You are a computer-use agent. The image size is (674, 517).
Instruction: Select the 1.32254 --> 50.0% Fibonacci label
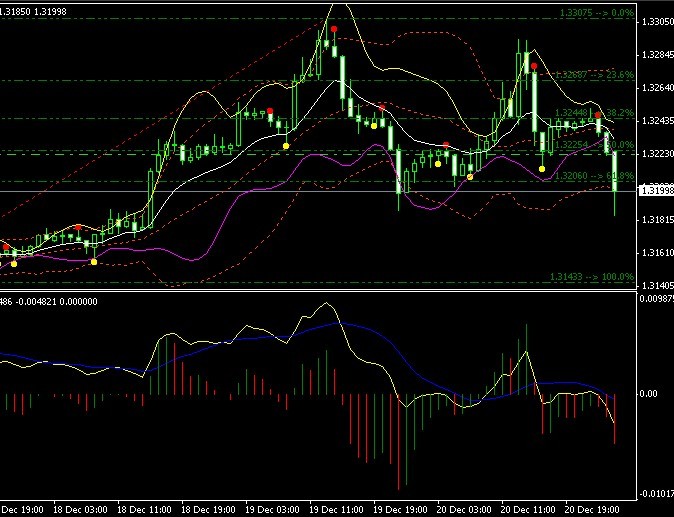click(594, 144)
